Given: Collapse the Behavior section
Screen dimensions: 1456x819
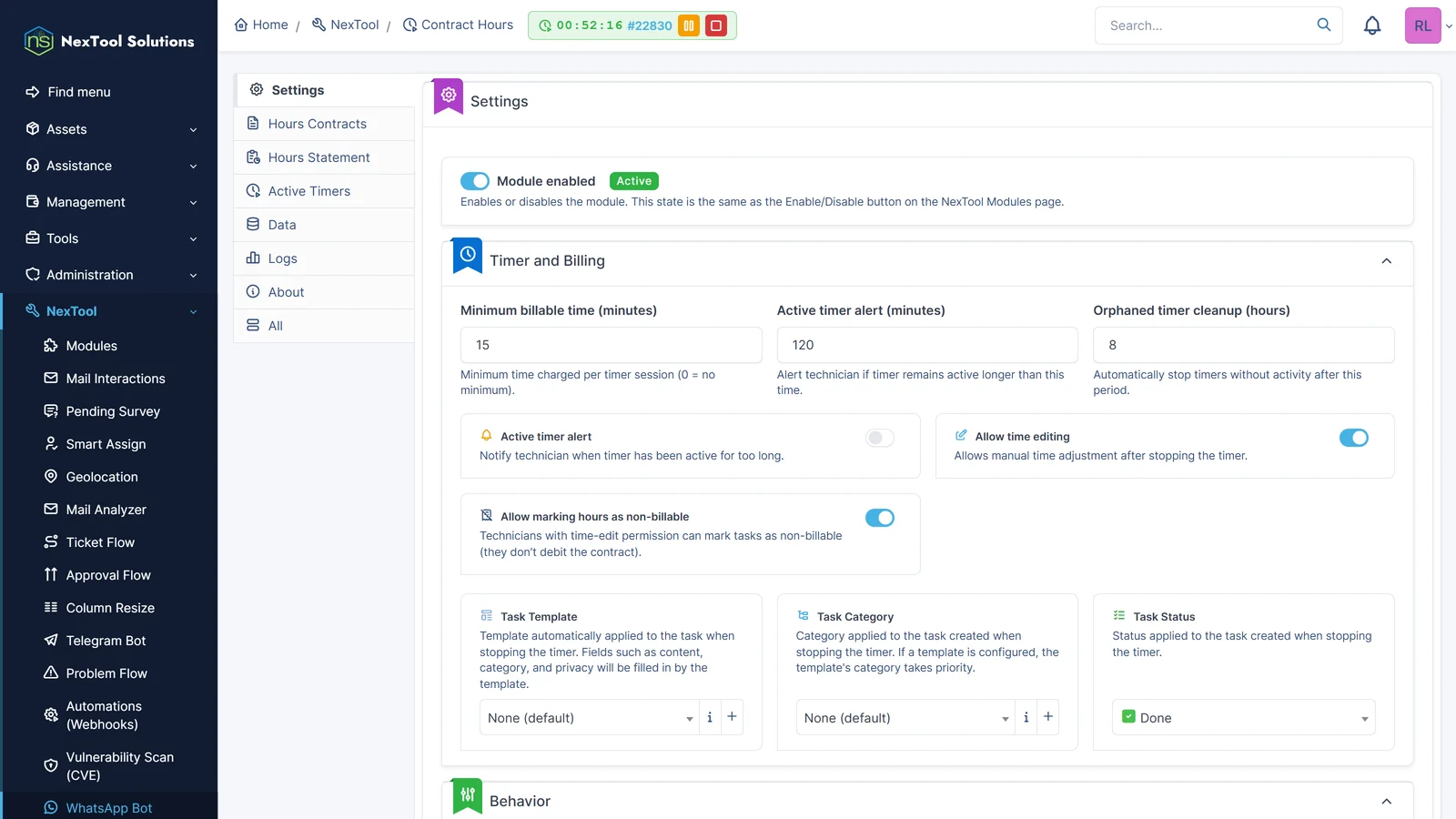Looking at the screenshot, I should pyautogui.click(x=1387, y=802).
